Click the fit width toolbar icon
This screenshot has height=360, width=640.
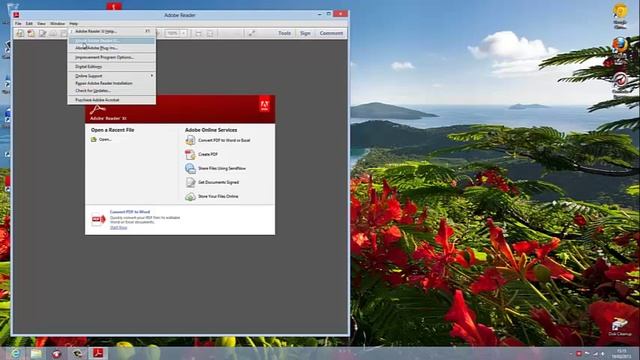198,33
